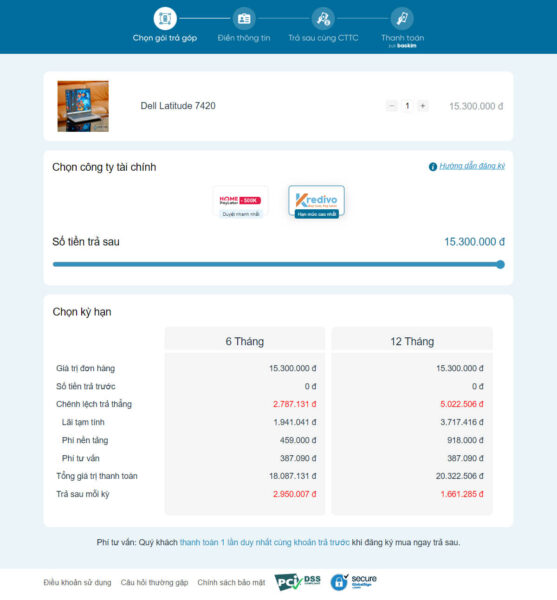Click the 'Số tiền trả sau' slider handle
The image size is (557, 600).
(x=500, y=264)
